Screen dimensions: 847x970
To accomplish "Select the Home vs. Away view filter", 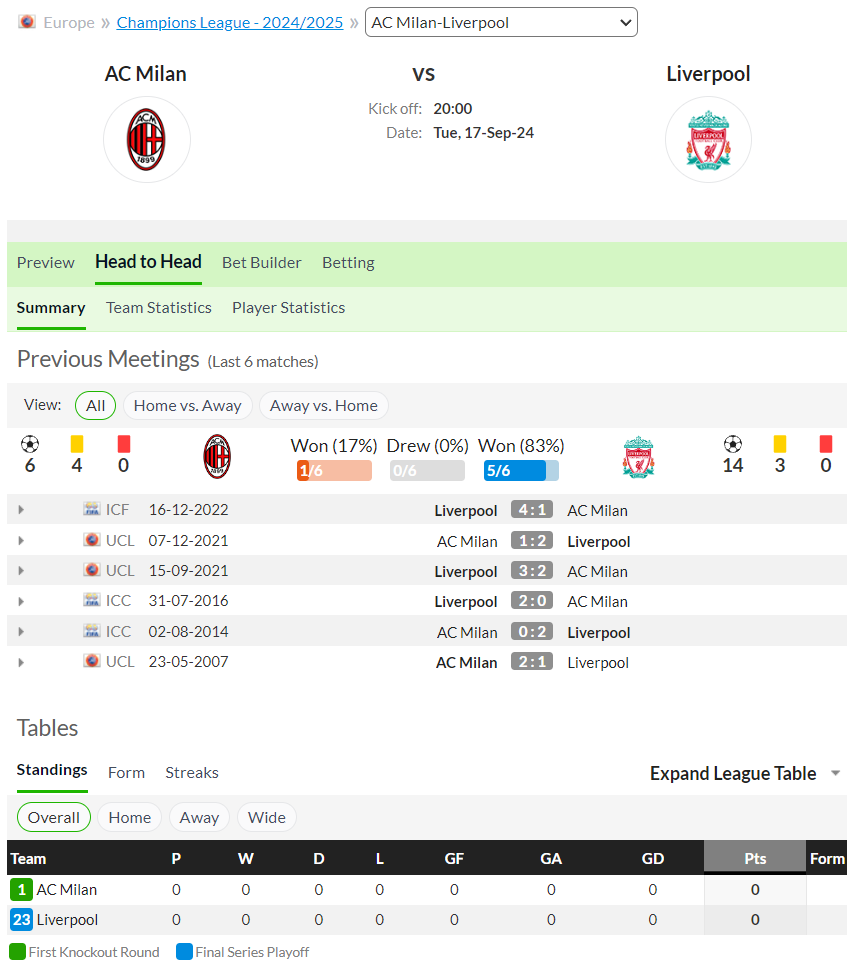I will coord(187,406).
